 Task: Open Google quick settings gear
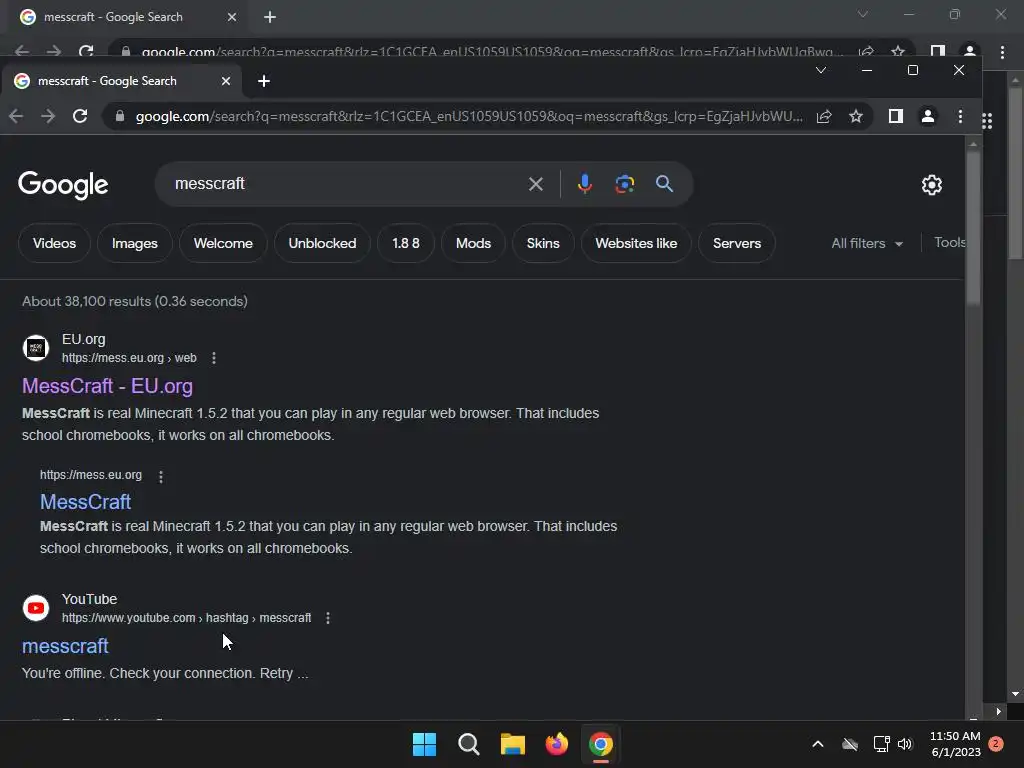(932, 185)
